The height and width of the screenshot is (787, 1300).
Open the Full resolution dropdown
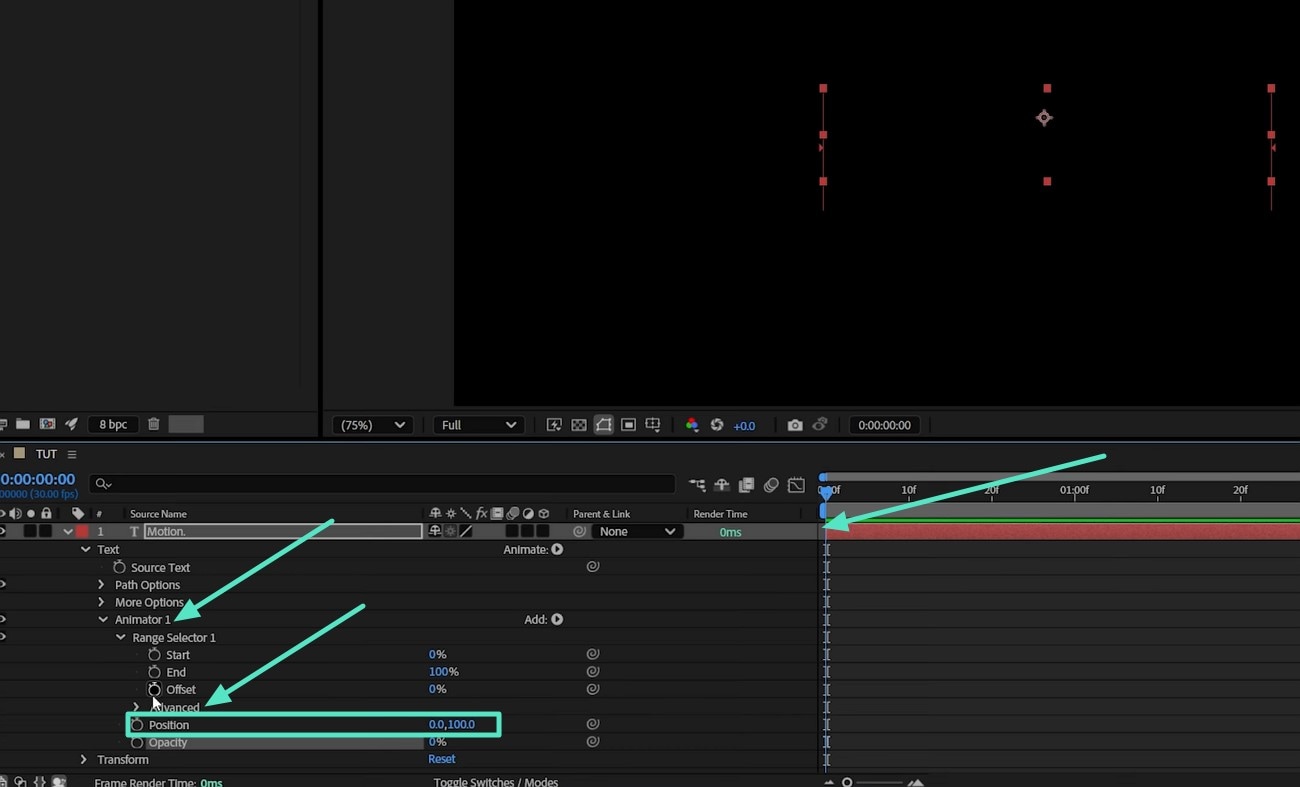point(478,425)
